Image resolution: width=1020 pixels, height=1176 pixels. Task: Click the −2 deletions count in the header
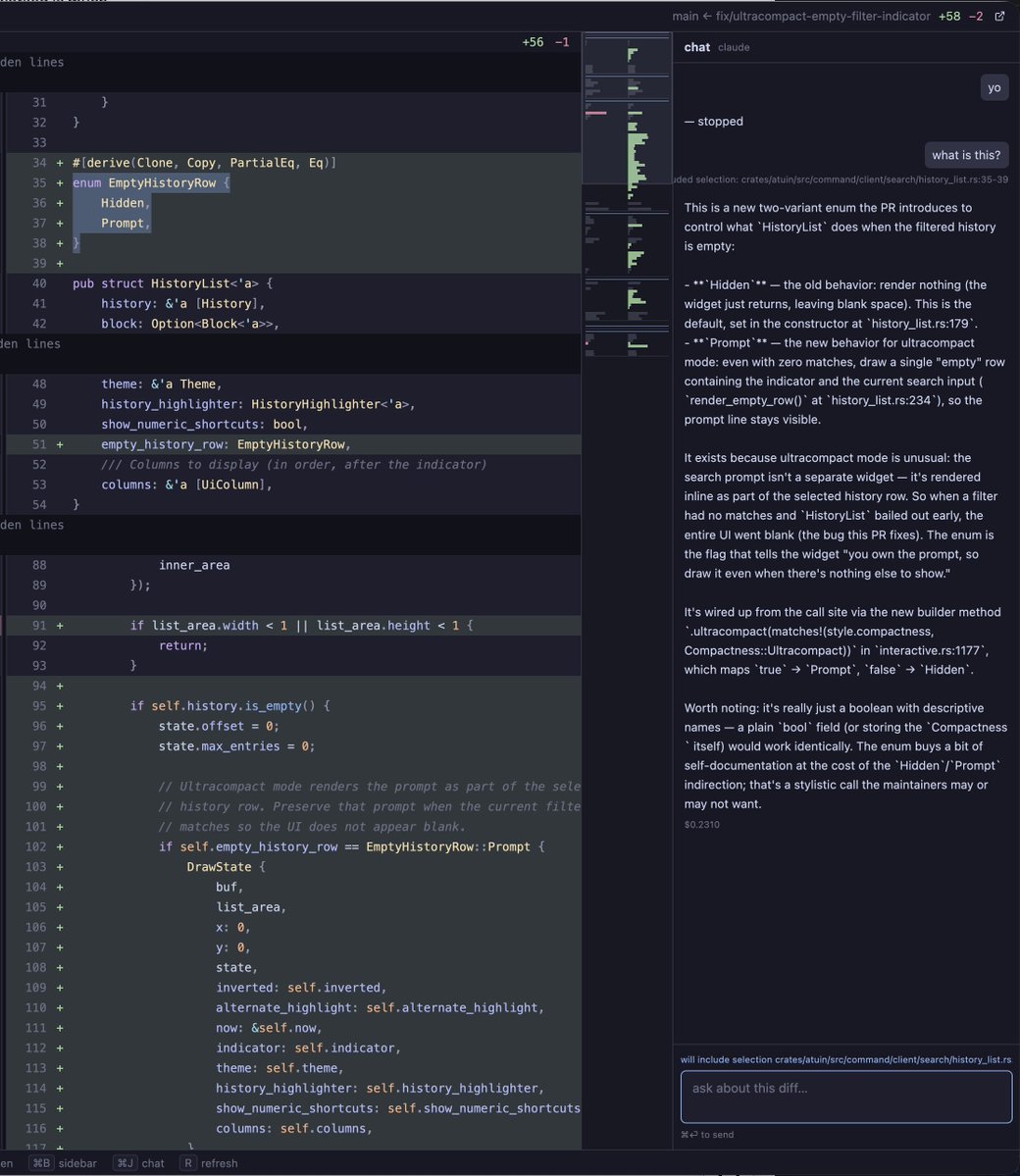tap(976, 16)
